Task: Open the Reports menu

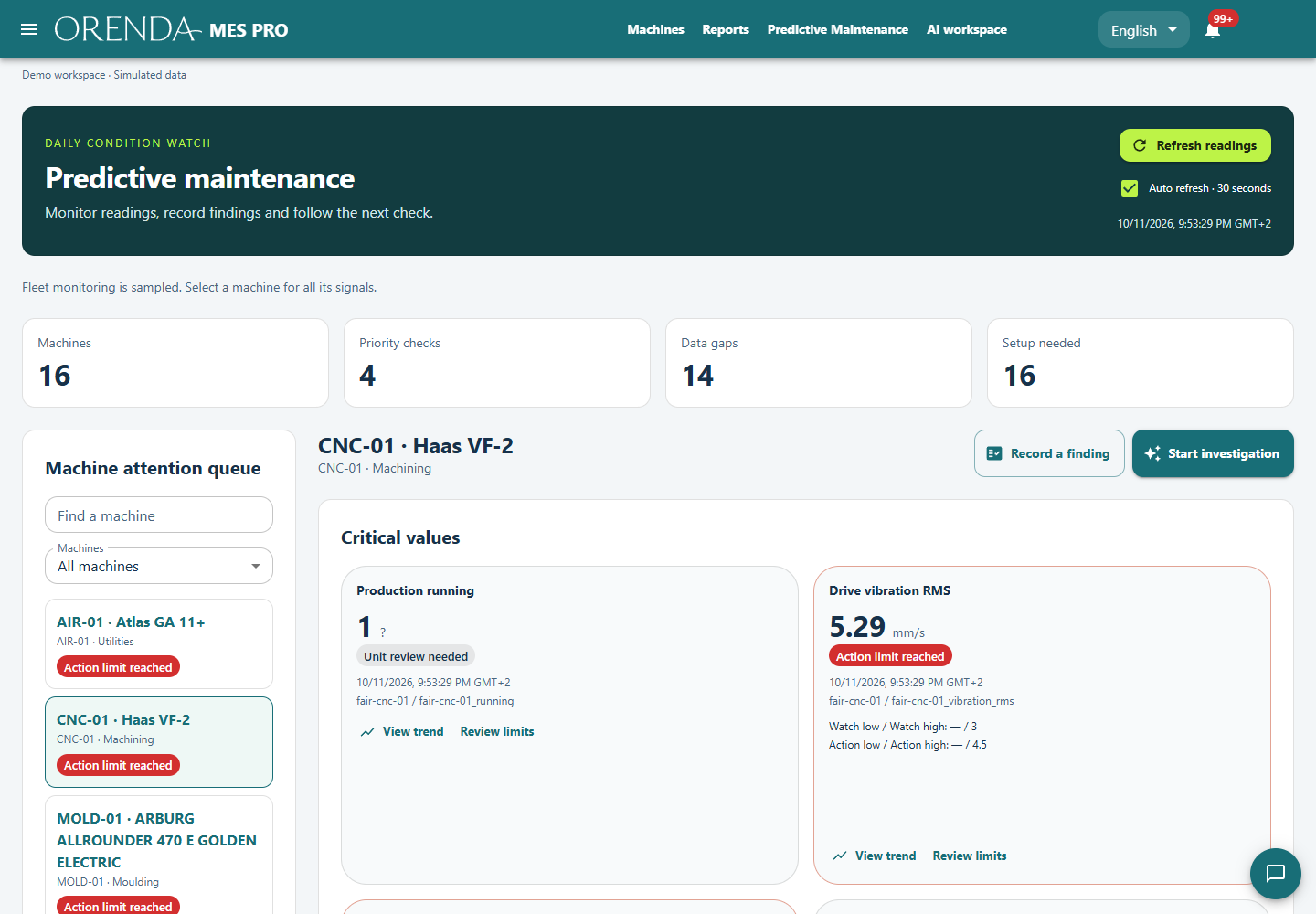Action: click(726, 29)
